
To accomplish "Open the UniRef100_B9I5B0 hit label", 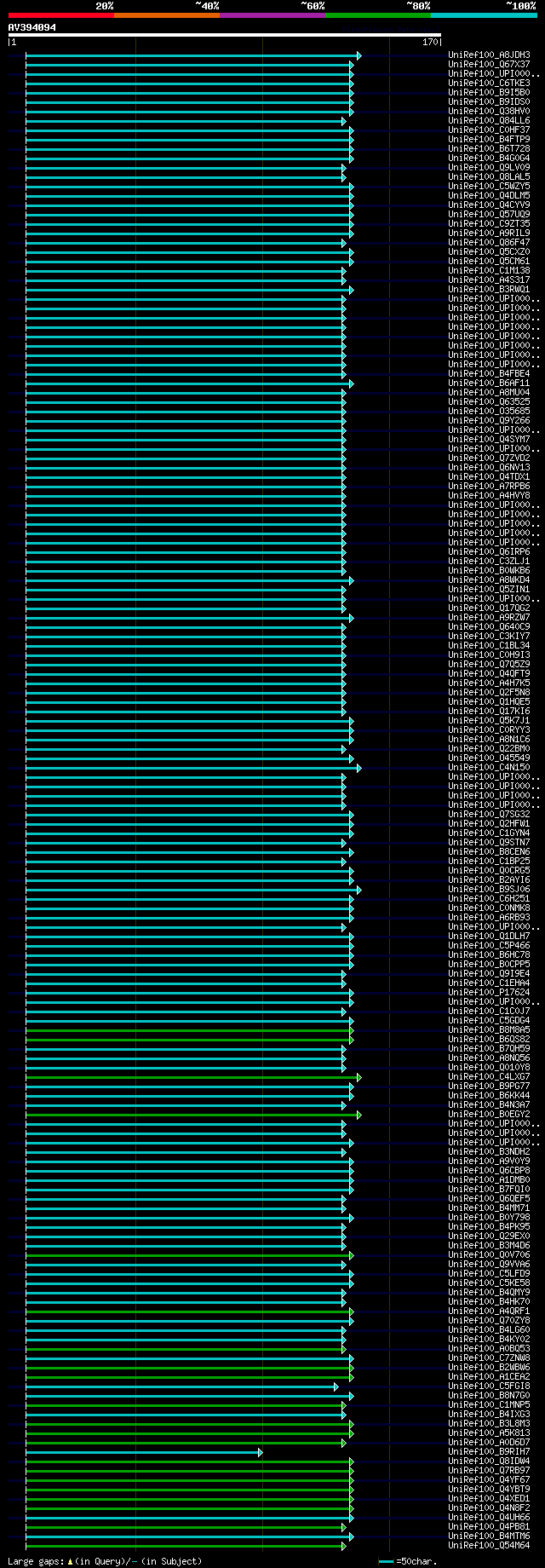I will point(489,93).
